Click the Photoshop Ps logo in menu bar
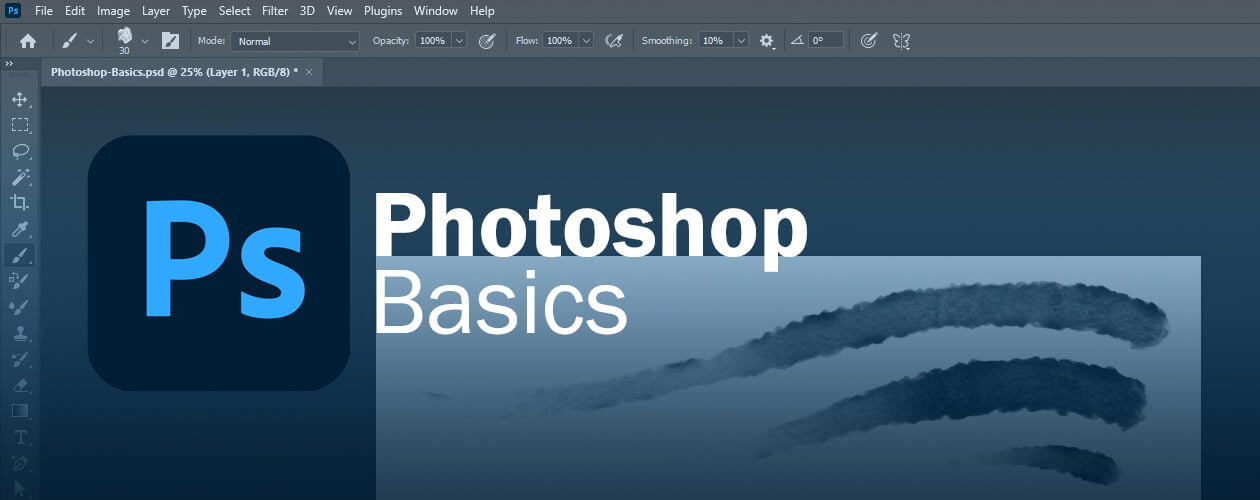1260x500 pixels. click(14, 11)
